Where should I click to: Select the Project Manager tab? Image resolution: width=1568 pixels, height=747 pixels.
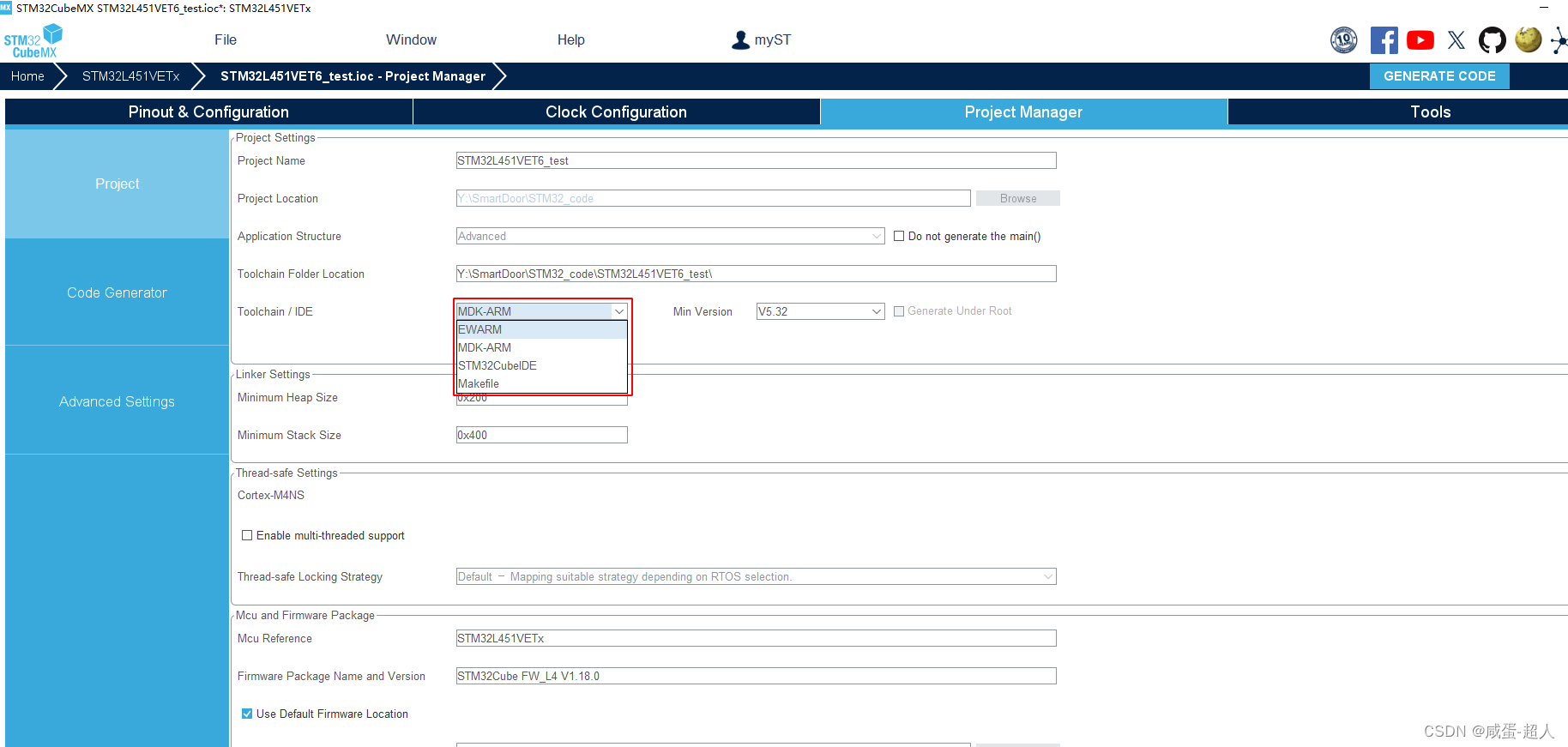1023,112
